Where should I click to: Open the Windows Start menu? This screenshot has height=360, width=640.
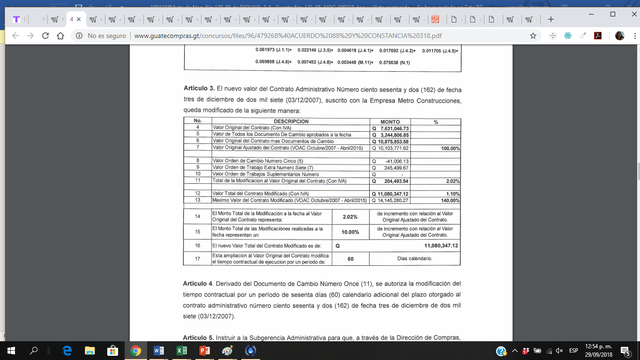11,351
